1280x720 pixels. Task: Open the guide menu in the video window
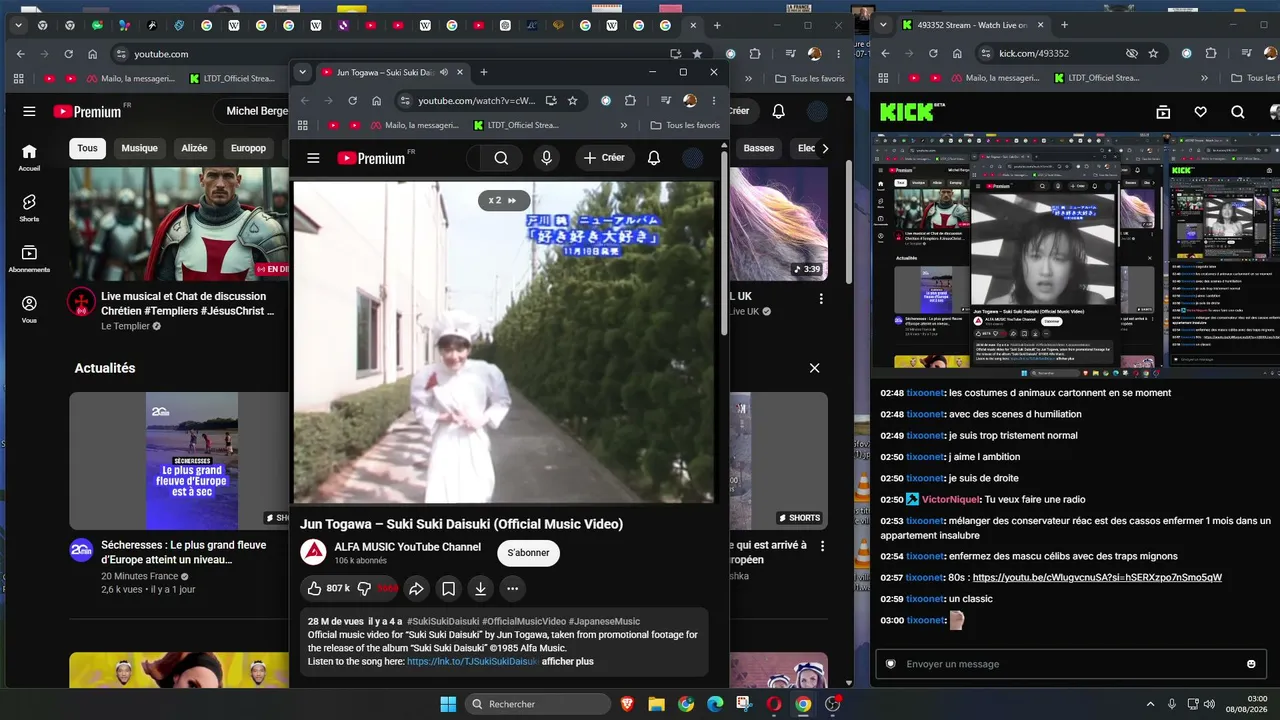click(313, 158)
